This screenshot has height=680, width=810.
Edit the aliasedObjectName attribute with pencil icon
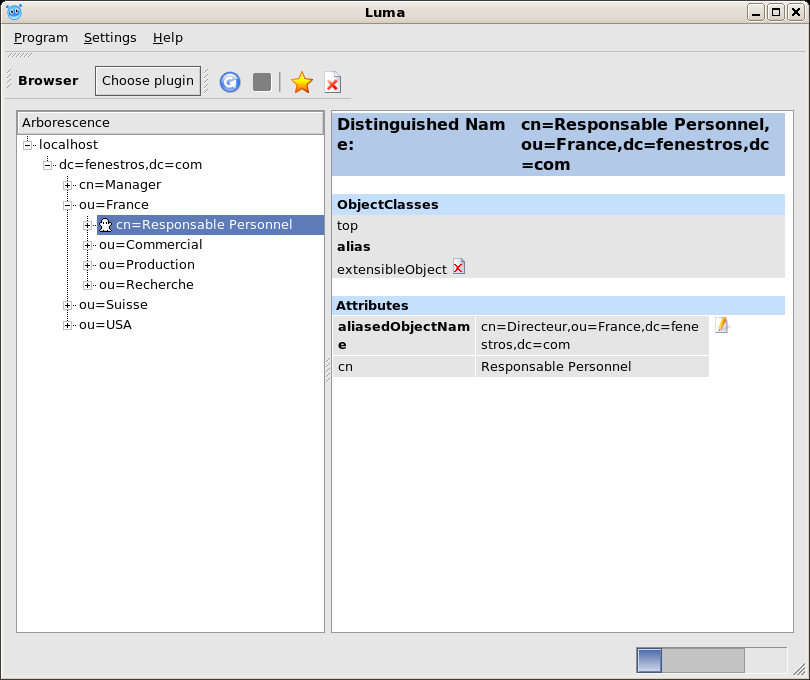(x=722, y=325)
